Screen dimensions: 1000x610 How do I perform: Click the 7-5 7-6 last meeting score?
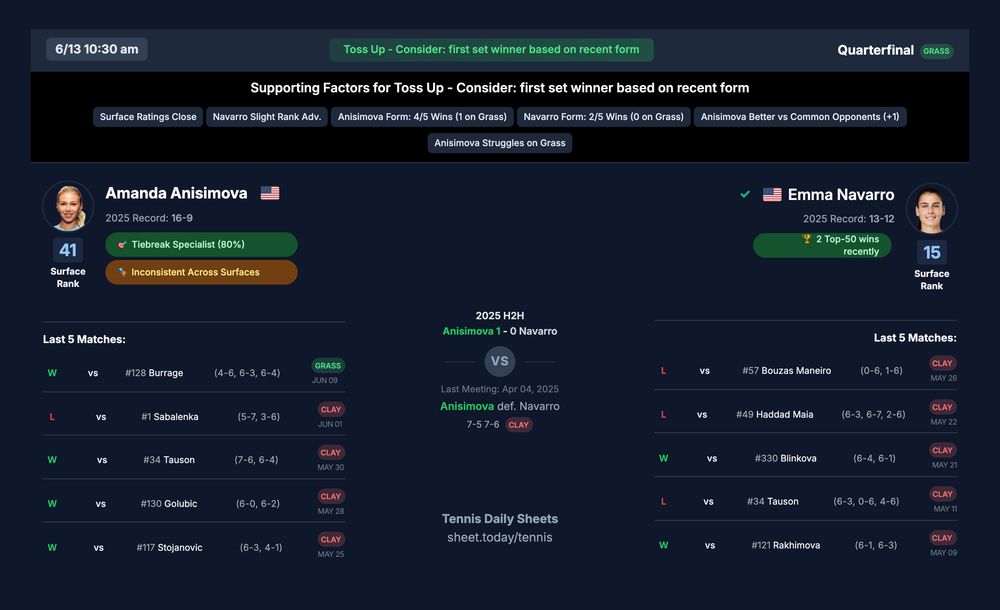pos(483,424)
